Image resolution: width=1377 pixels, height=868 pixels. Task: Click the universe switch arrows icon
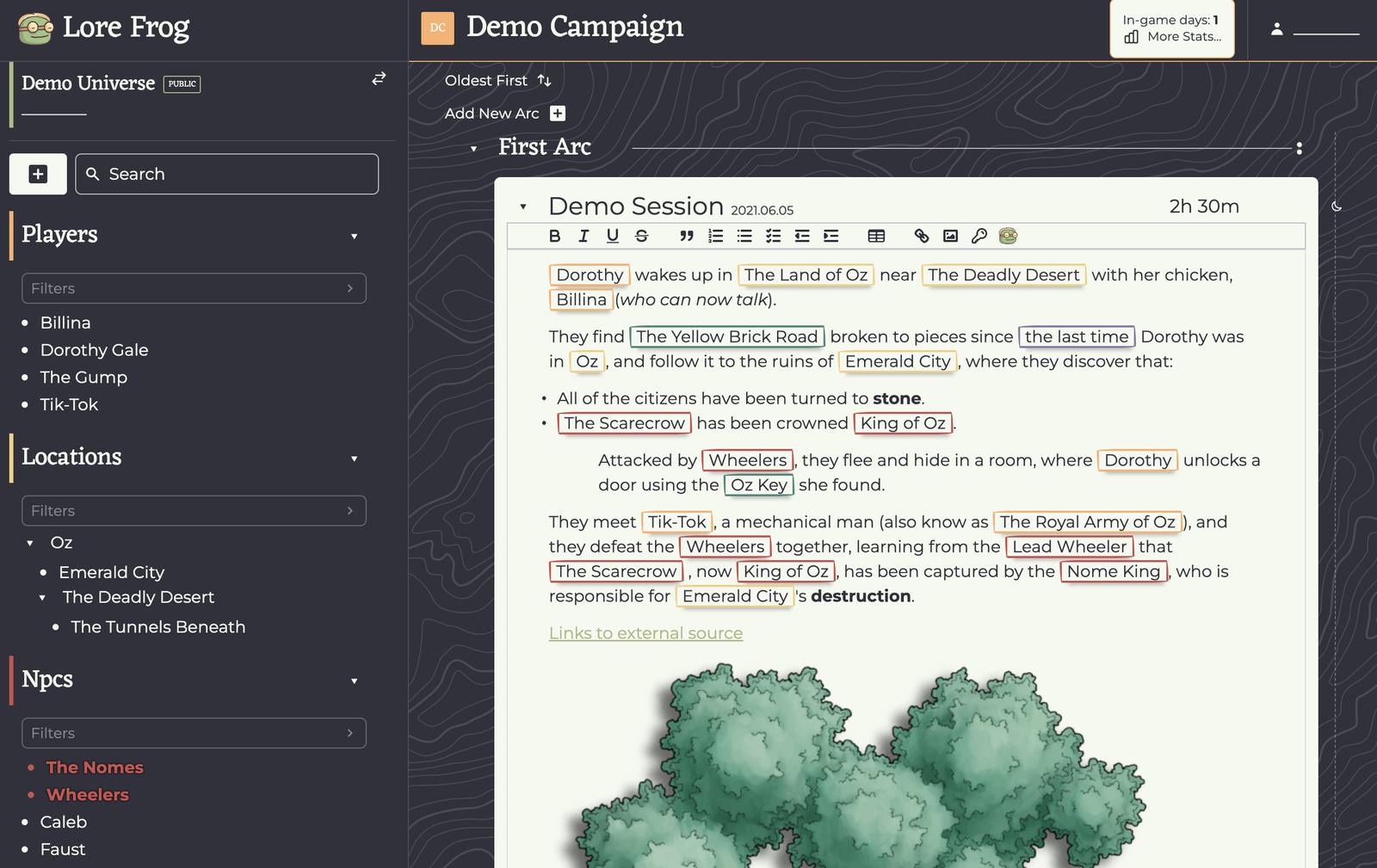(x=379, y=78)
